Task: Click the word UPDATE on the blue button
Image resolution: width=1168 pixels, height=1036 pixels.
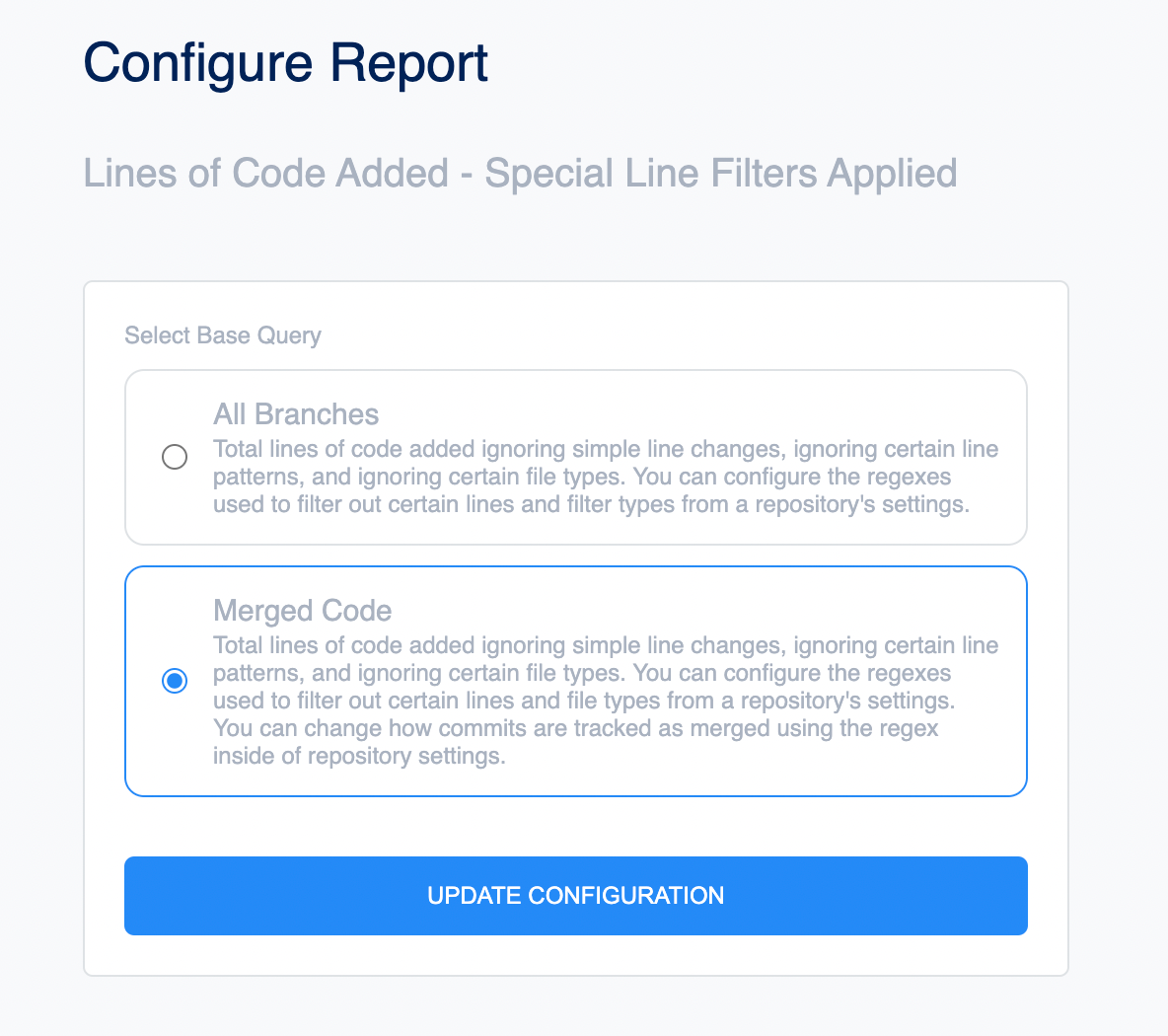Action: click(474, 895)
